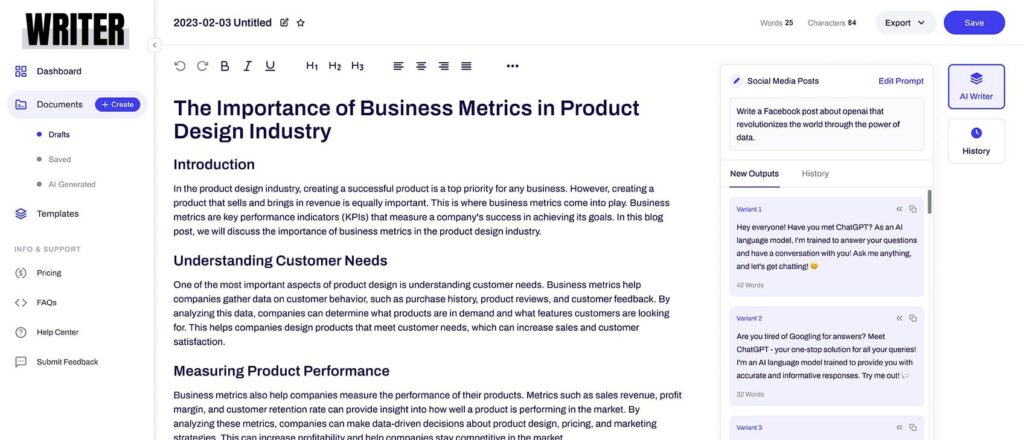The height and width of the screenshot is (440, 1024).
Task: Insert Variant 2 into the document
Action: [x=899, y=318]
